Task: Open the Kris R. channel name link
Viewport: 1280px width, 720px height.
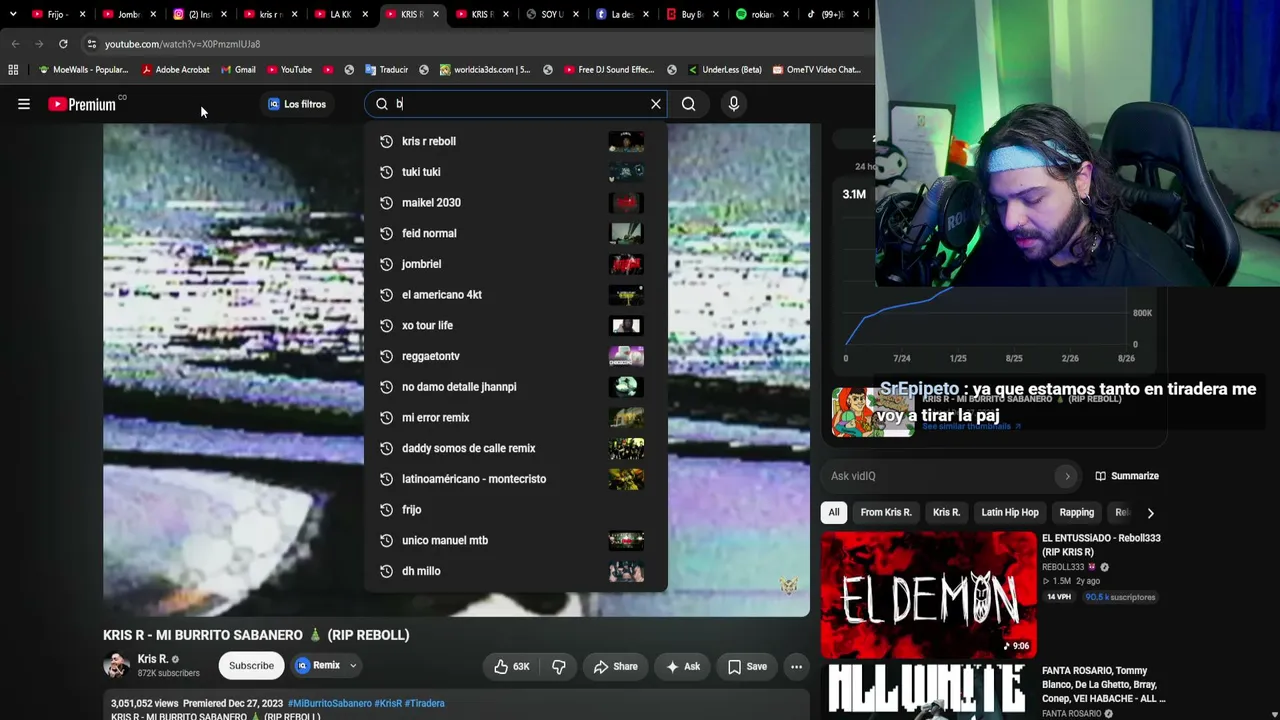Action: (153, 659)
